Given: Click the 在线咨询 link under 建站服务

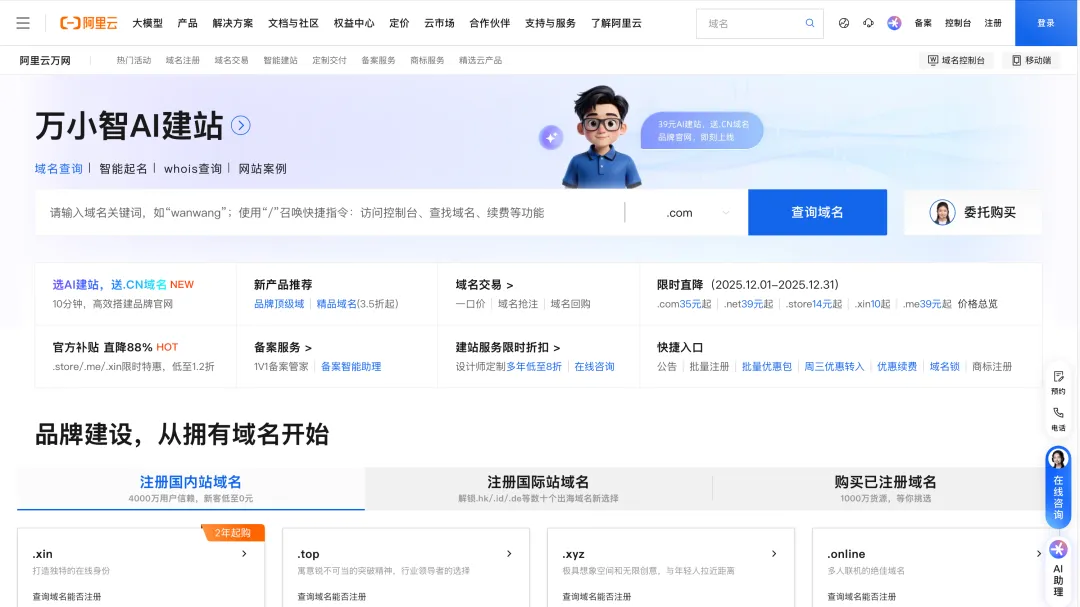Looking at the screenshot, I should pyautogui.click(x=594, y=367).
